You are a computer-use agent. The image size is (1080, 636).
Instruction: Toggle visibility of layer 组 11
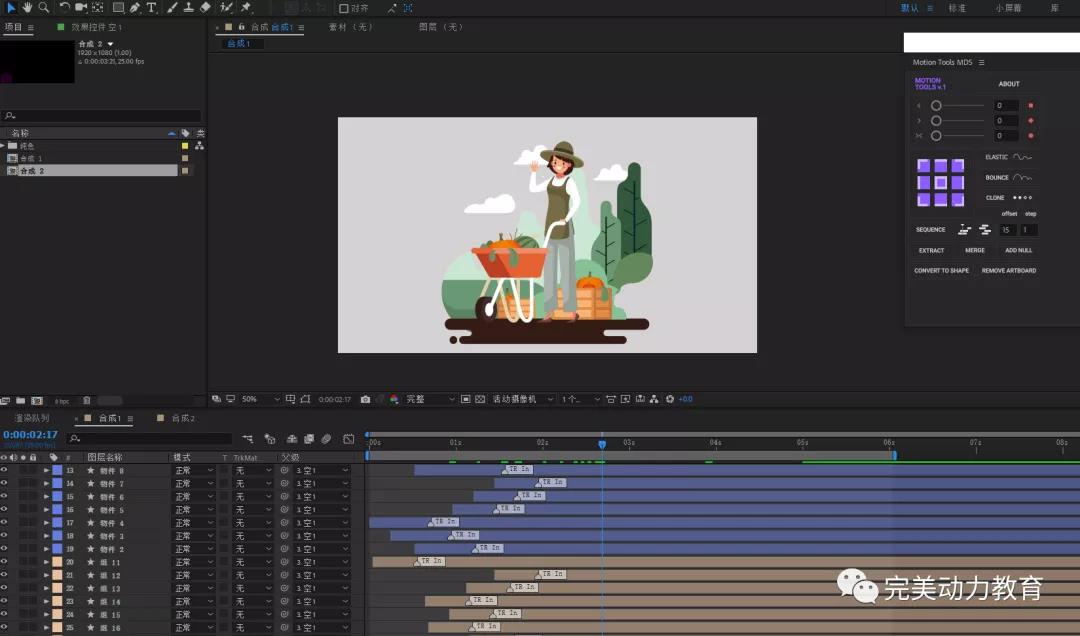point(4,562)
